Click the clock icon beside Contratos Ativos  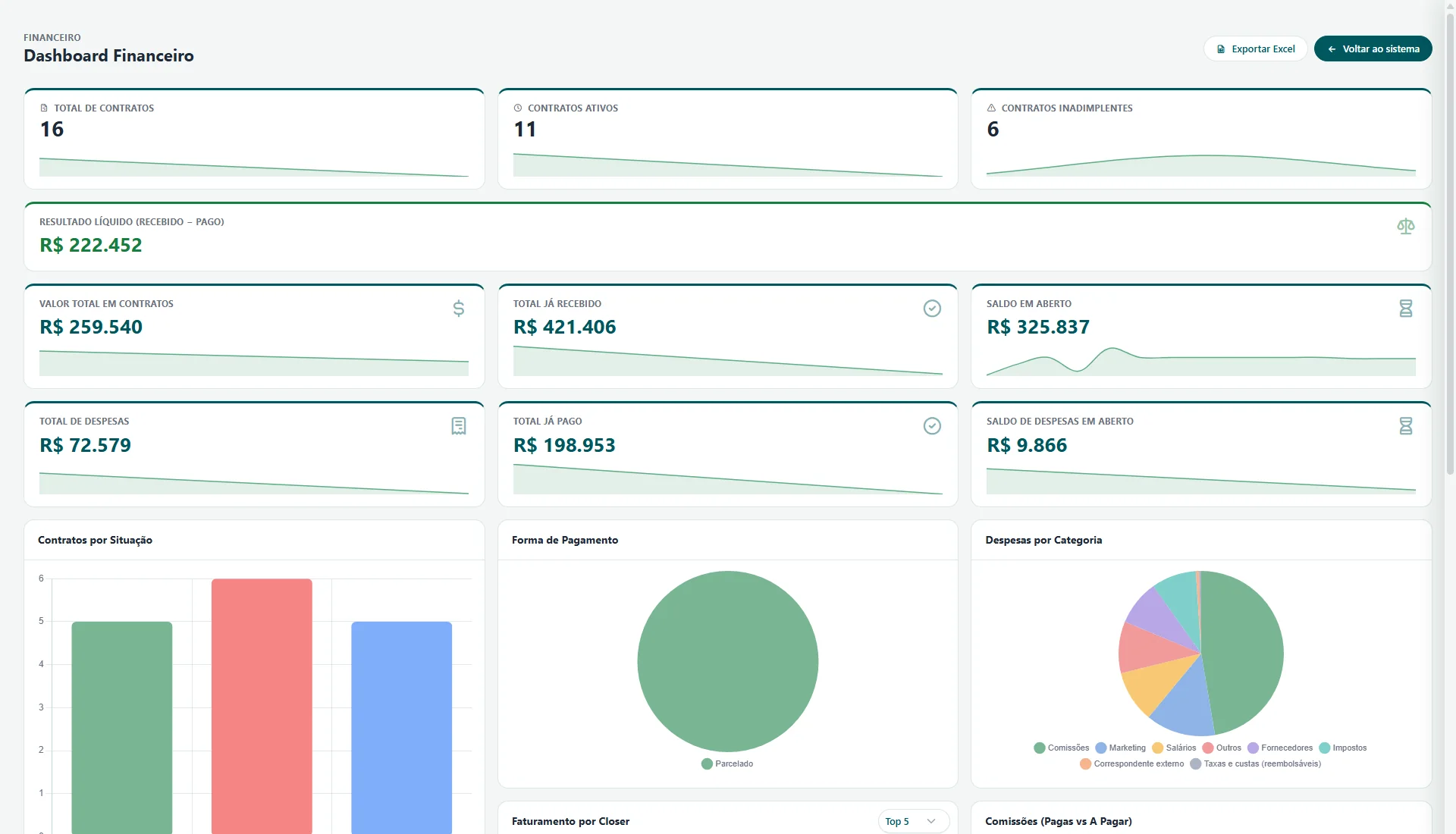[518, 108]
